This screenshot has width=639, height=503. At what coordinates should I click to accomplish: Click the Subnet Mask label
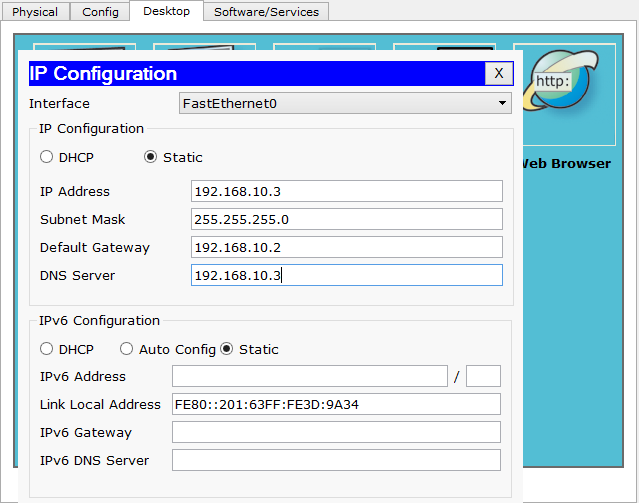pyautogui.click(x=82, y=219)
